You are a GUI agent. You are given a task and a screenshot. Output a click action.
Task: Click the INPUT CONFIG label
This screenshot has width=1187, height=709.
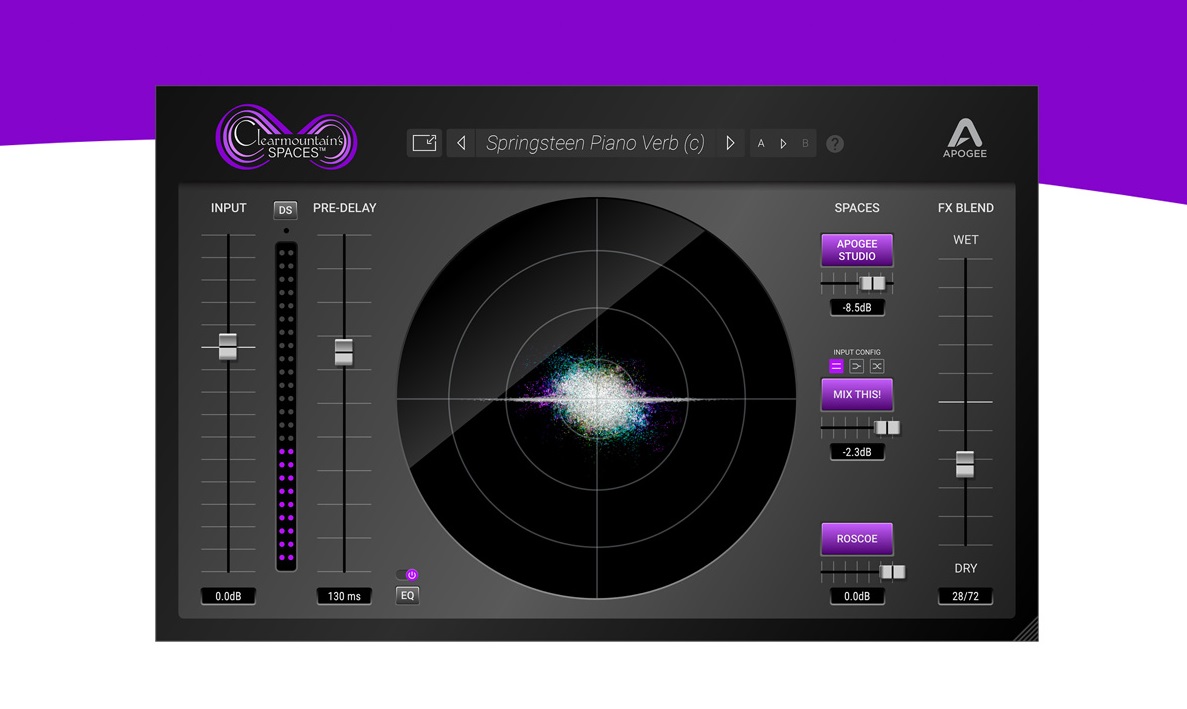tap(857, 352)
